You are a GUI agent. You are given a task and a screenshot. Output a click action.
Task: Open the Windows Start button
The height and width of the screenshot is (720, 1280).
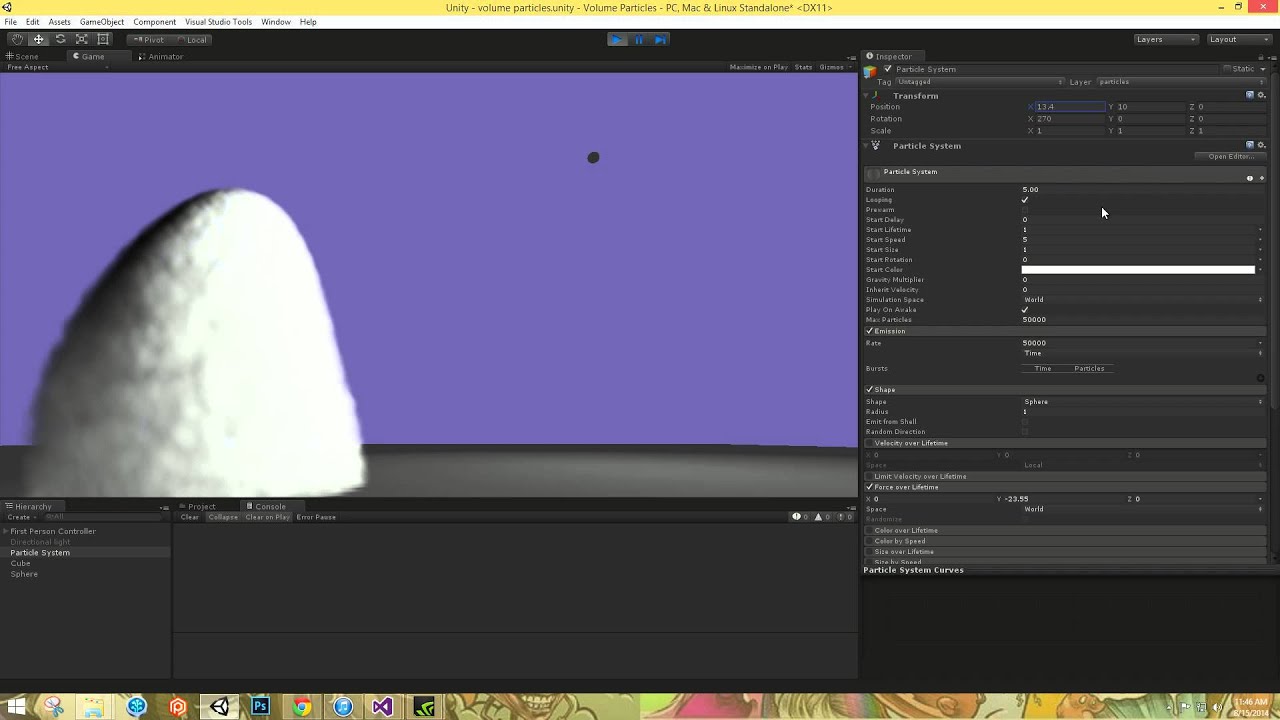click(x=16, y=707)
